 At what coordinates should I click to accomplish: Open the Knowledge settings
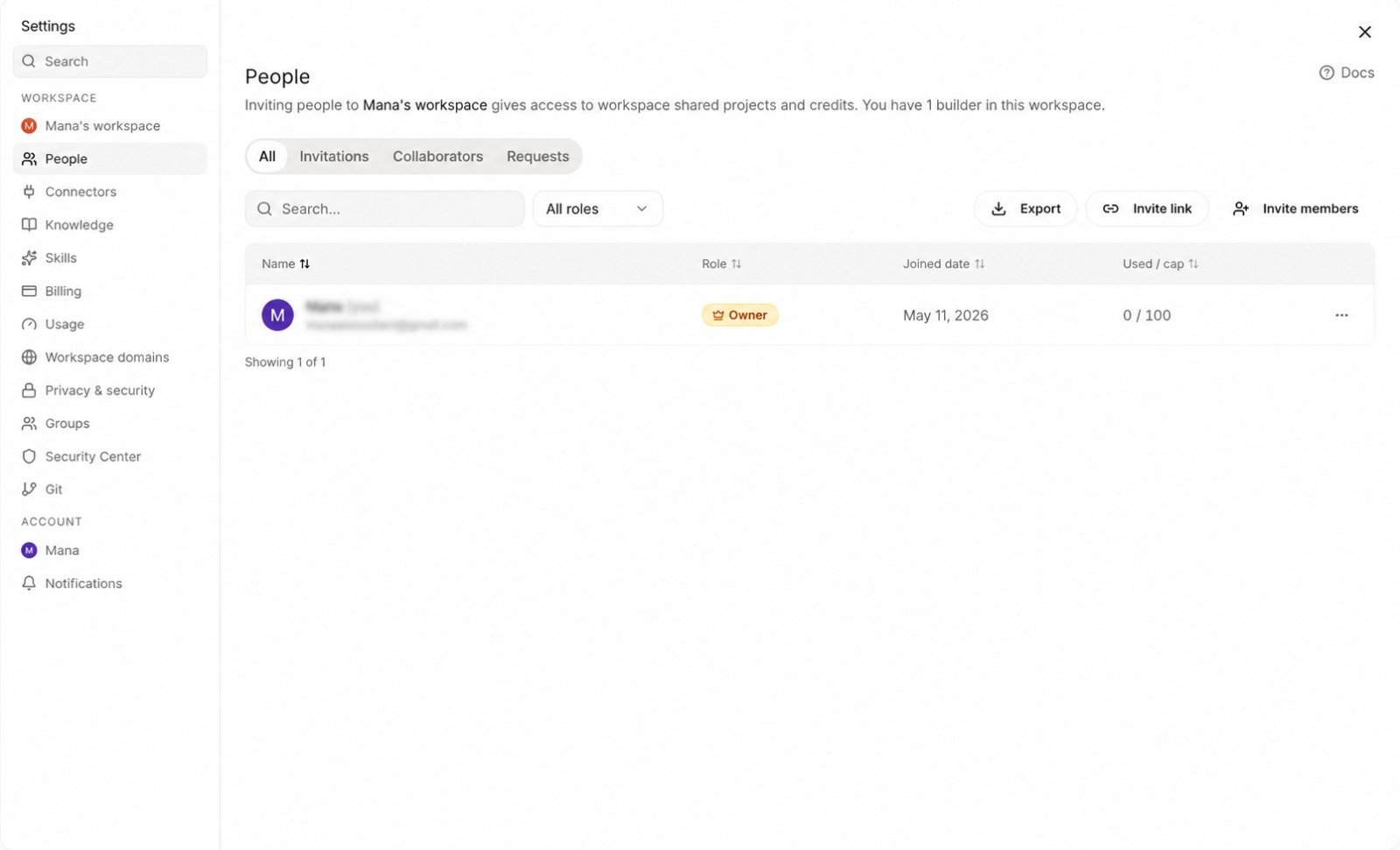click(x=110, y=225)
